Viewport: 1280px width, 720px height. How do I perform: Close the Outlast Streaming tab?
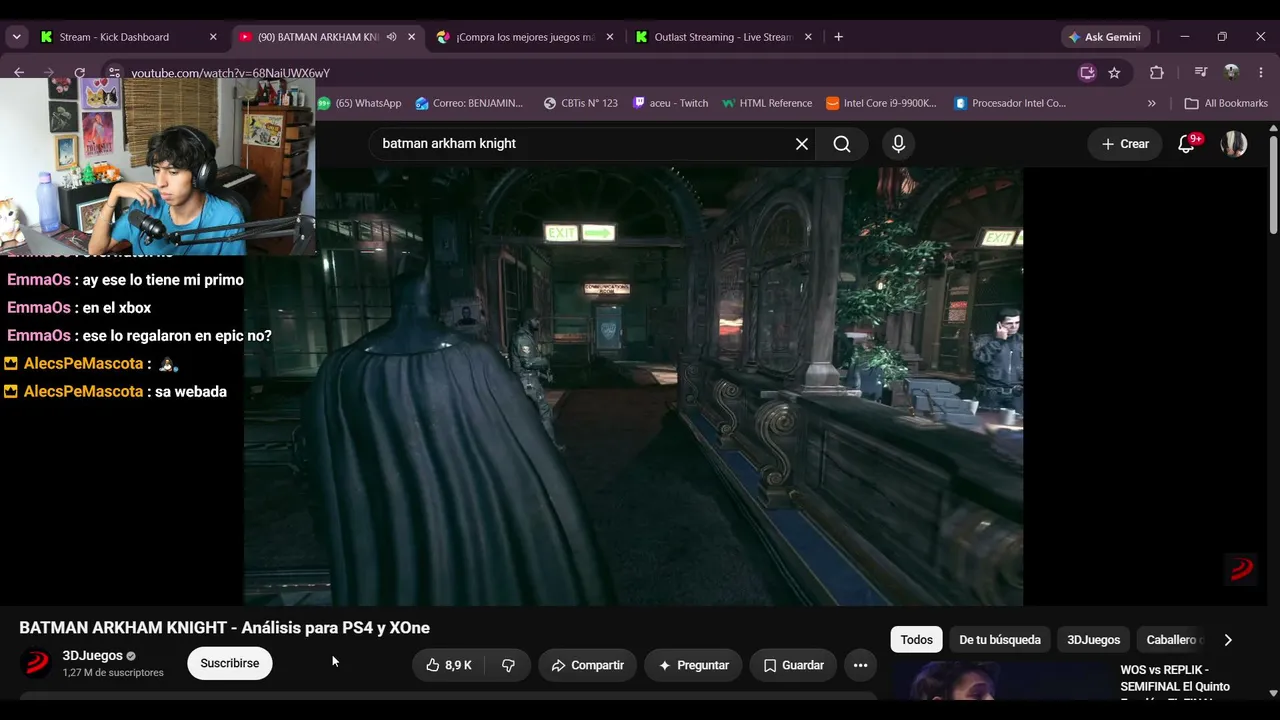(808, 37)
